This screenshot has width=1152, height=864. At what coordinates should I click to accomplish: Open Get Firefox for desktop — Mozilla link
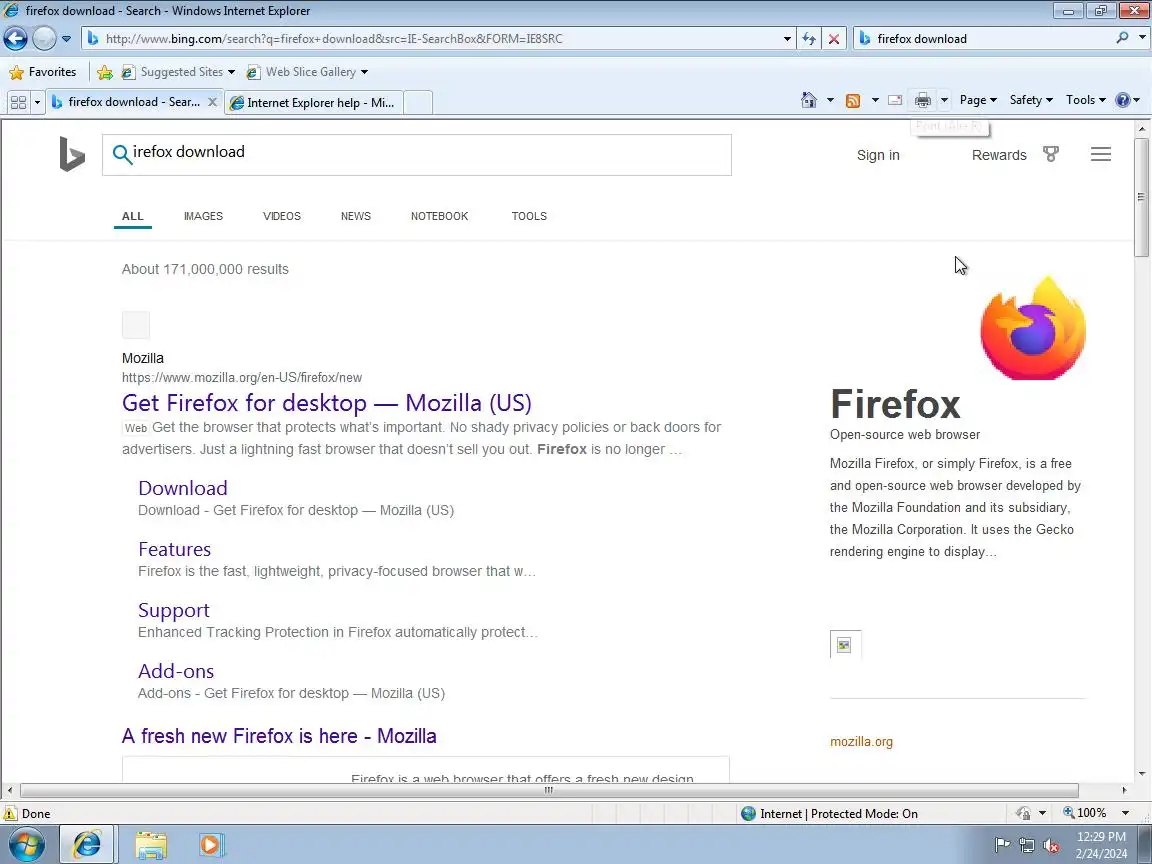pos(326,403)
